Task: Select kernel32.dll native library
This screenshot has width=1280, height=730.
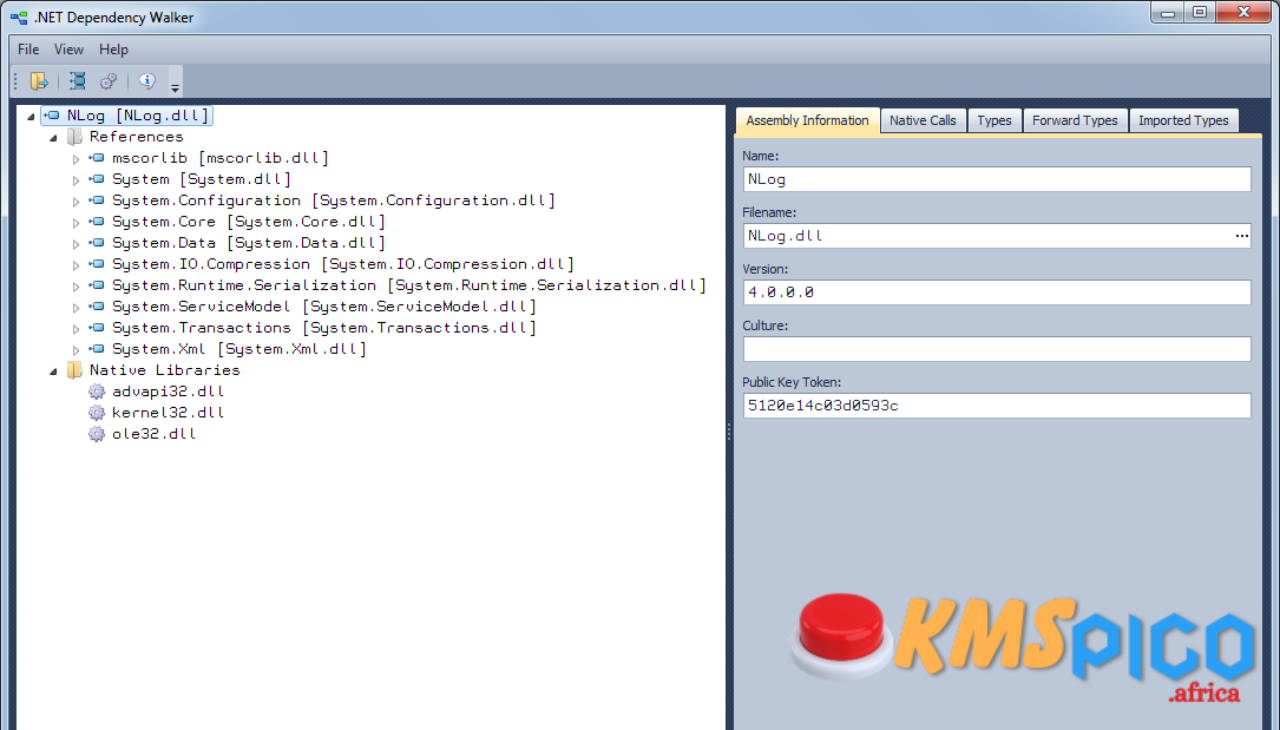Action: (x=168, y=413)
